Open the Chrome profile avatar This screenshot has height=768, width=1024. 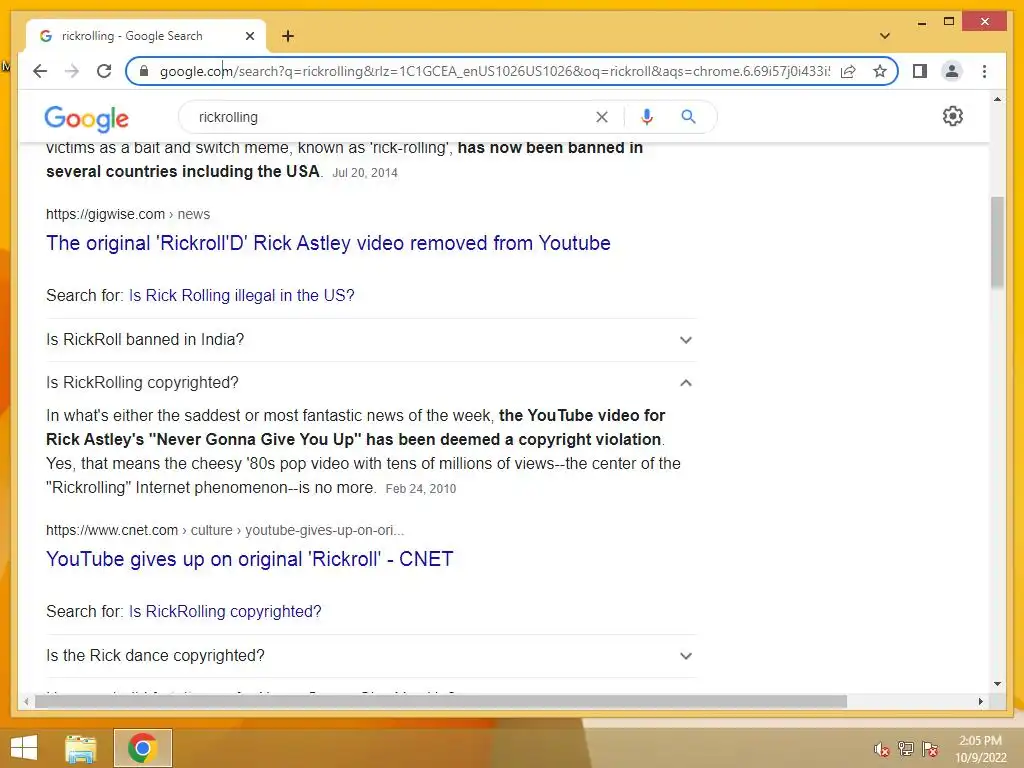pyautogui.click(x=952, y=71)
